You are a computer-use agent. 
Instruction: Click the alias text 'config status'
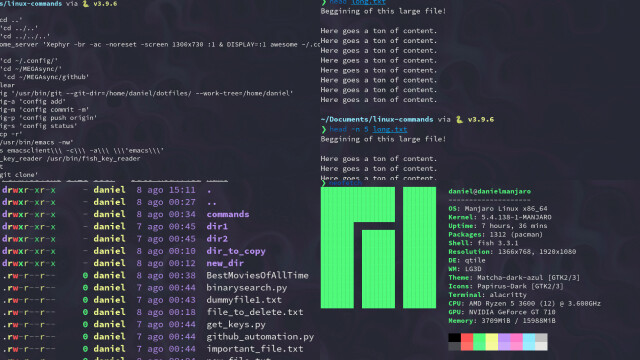click(x=49, y=126)
